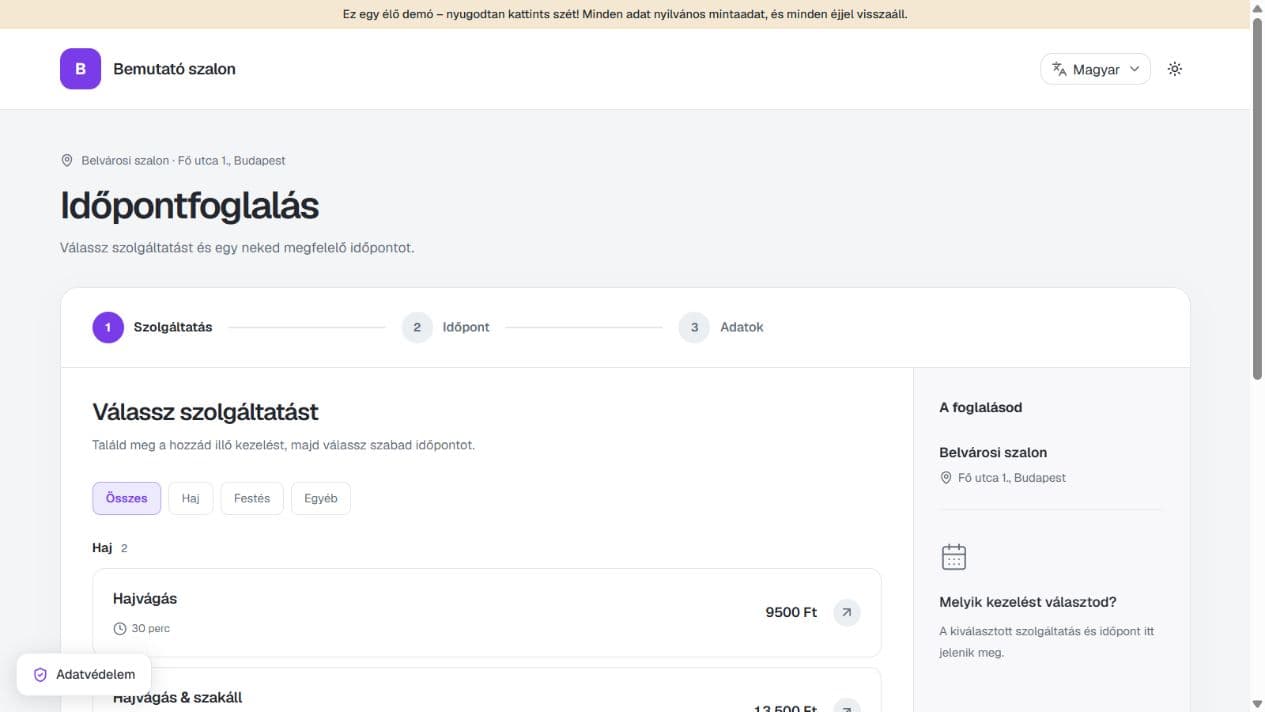1265x712 pixels.
Task: Click the pin icon beside Fő utca 1., Budapest in sidebar
Action: 946,478
